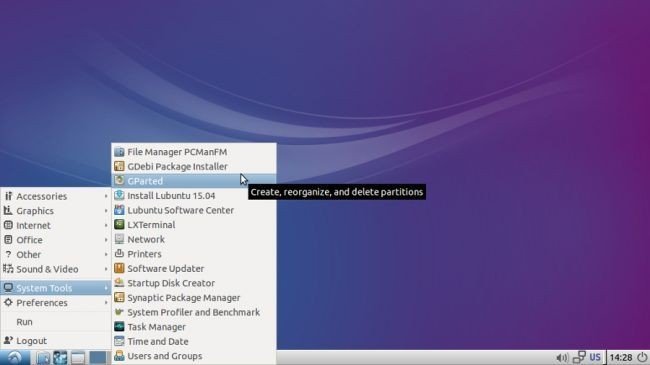The height and width of the screenshot is (365, 650).
Task: Expand the Graphics submenu arrow
Action: (x=106, y=211)
